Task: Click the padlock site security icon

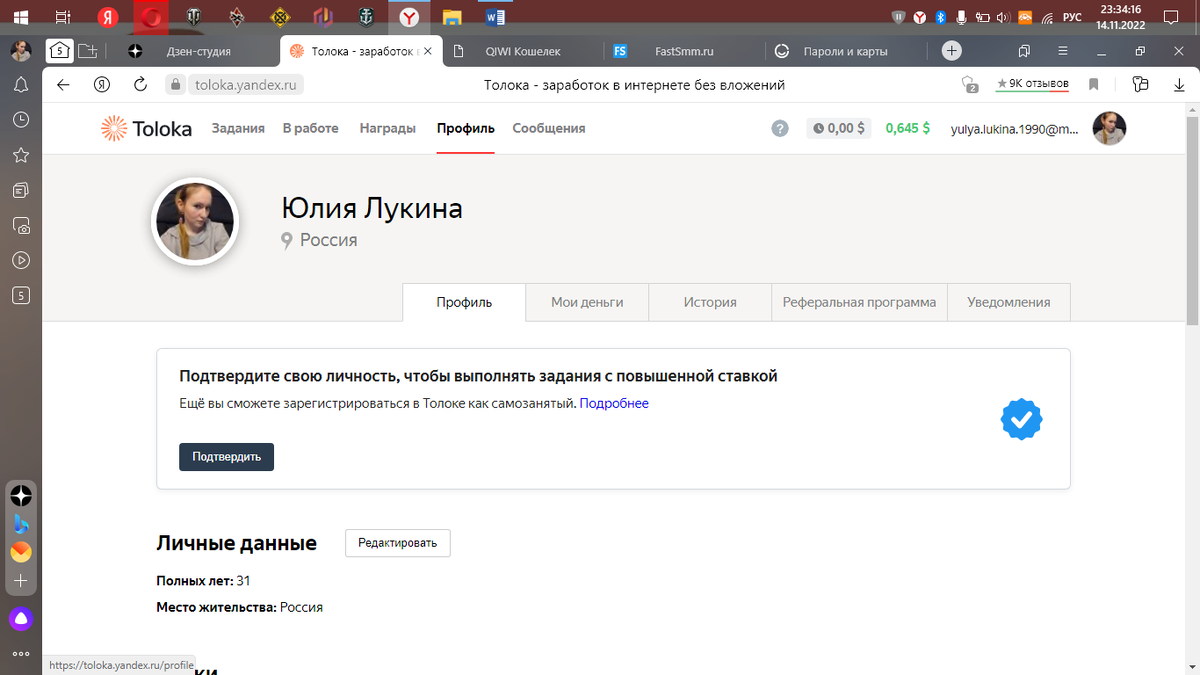Action: [x=176, y=85]
